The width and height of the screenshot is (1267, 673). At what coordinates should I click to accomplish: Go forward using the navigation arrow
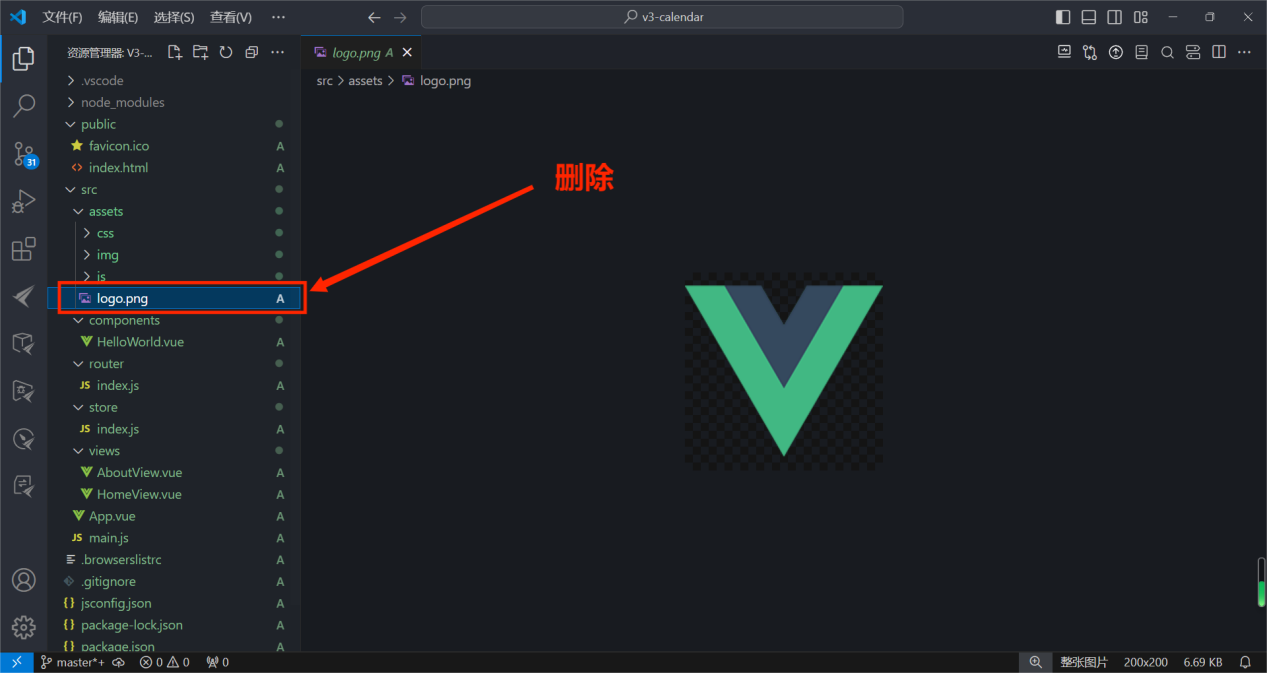(x=400, y=17)
